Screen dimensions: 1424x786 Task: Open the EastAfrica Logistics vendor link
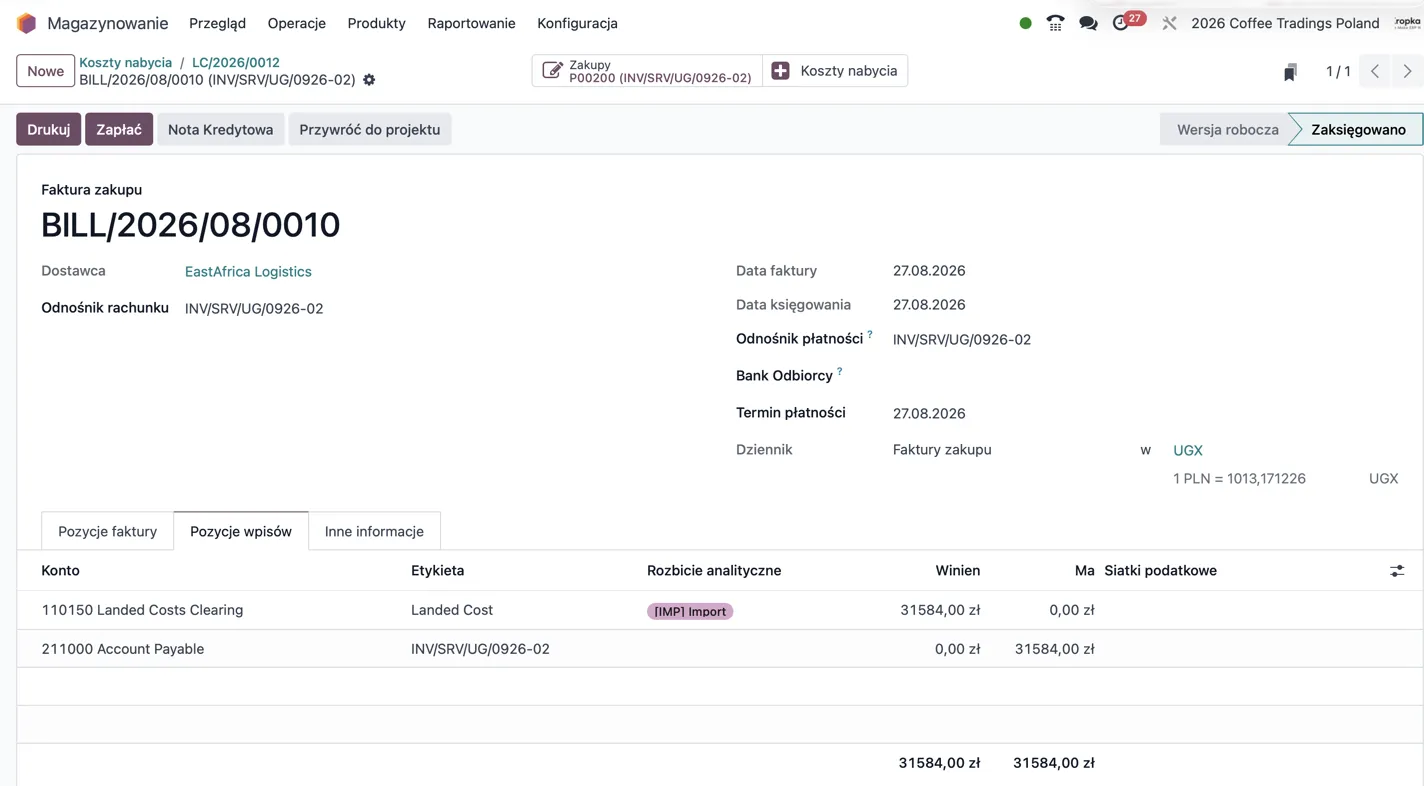pyautogui.click(x=248, y=271)
